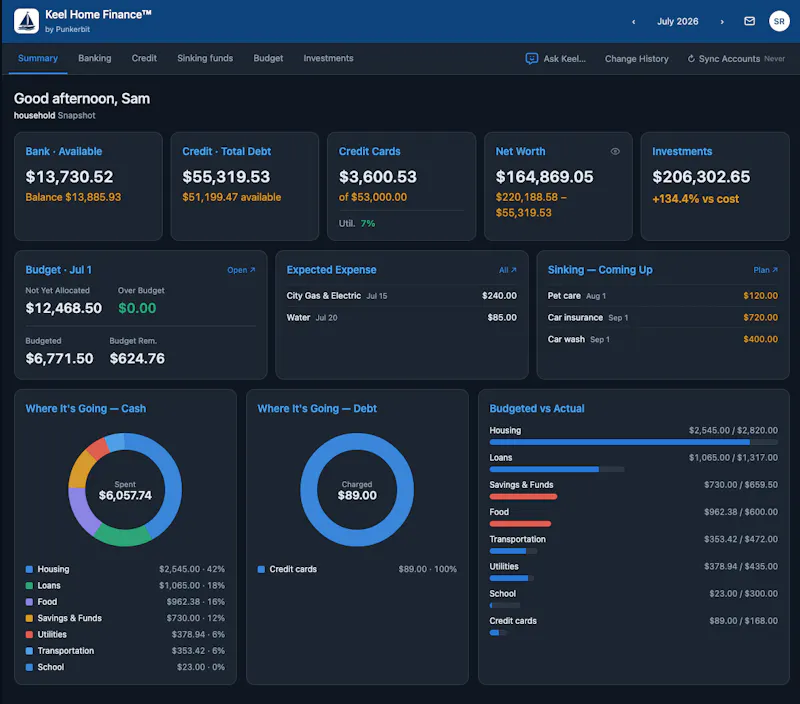Click the Keel sailboat logo icon
The height and width of the screenshot is (704, 800).
(27, 21)
